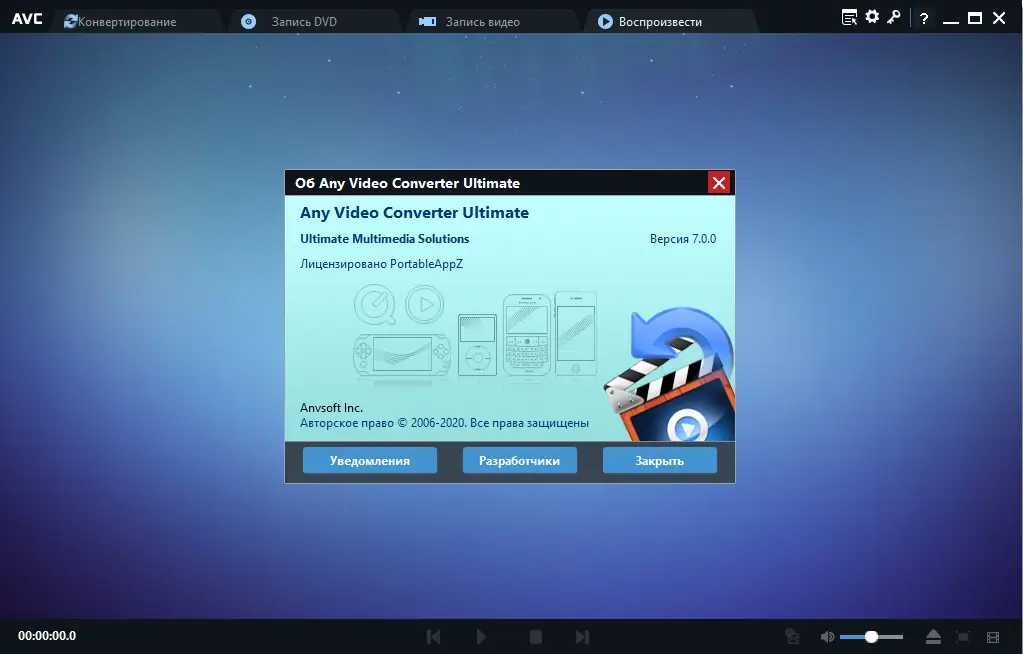Click the Уведомления button
The image size is (1023, 654).
369,460
